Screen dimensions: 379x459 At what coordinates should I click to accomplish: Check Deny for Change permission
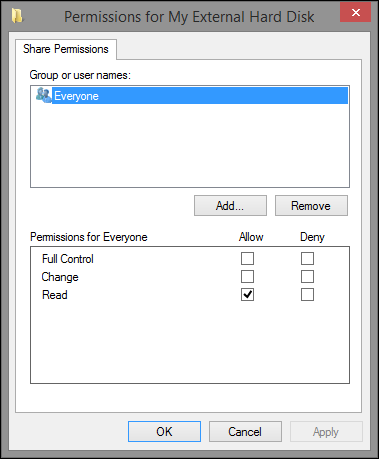(307, 277)
